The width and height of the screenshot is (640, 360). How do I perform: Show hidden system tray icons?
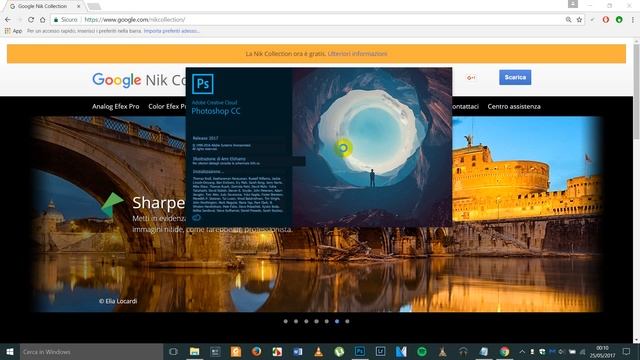pyautogui.click(x=522, y=351)
